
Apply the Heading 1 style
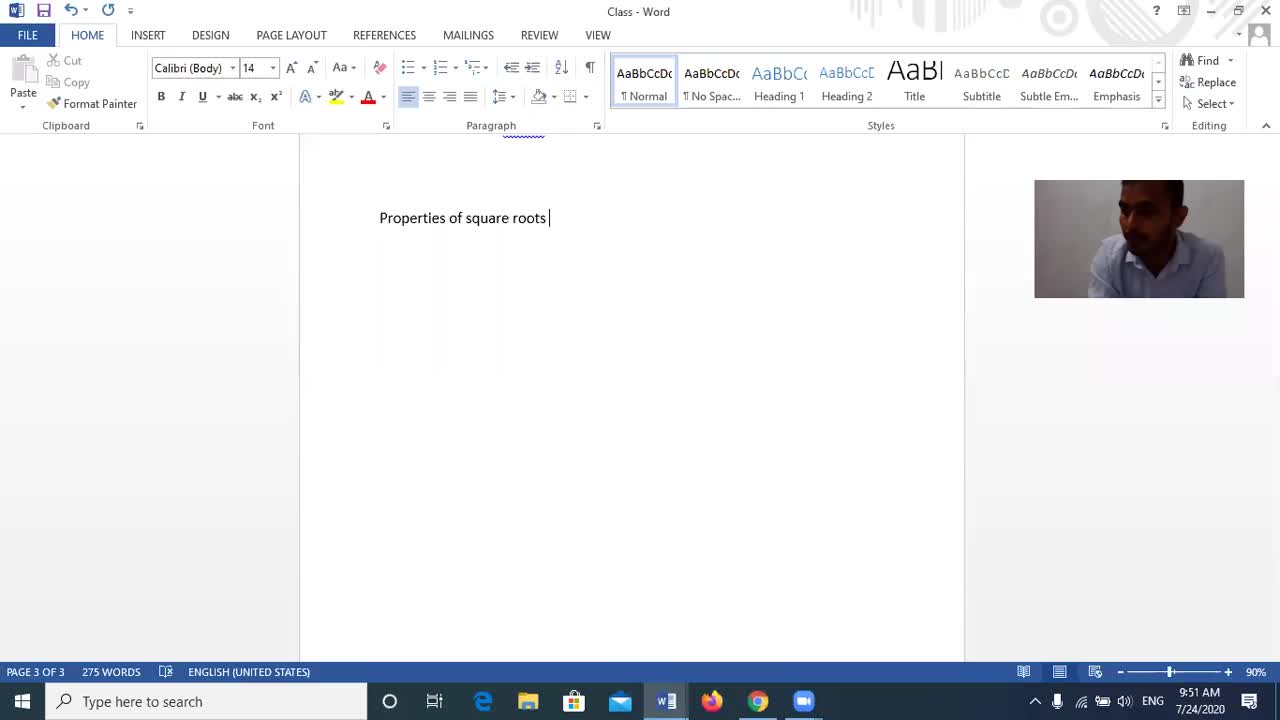[779, 82]
